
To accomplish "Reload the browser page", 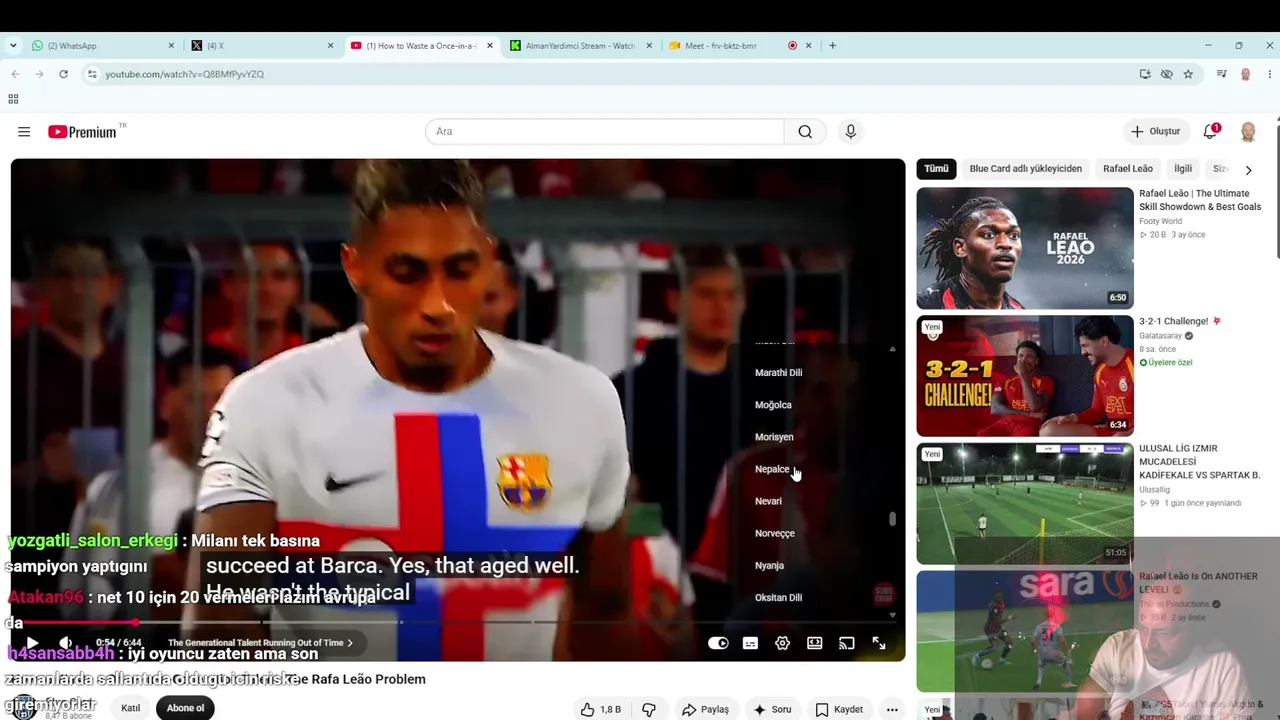I will coord(63,74).
